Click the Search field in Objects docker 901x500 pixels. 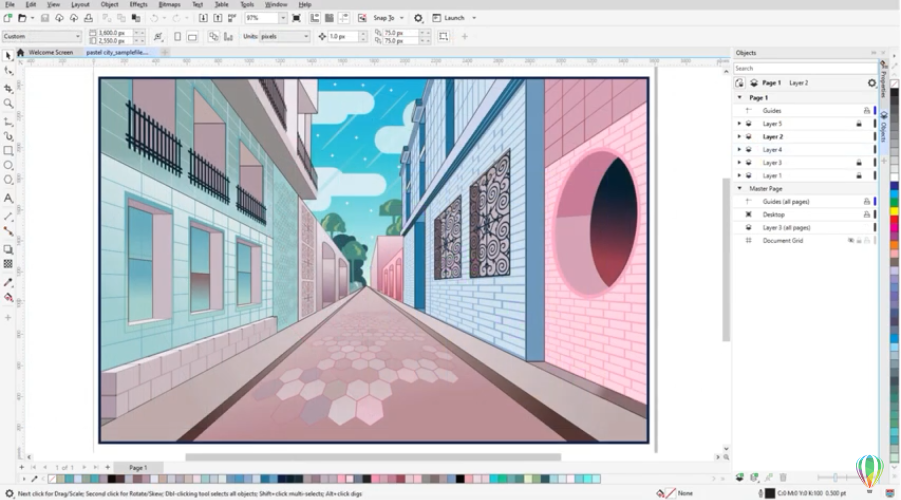click(x=804, y=68)
